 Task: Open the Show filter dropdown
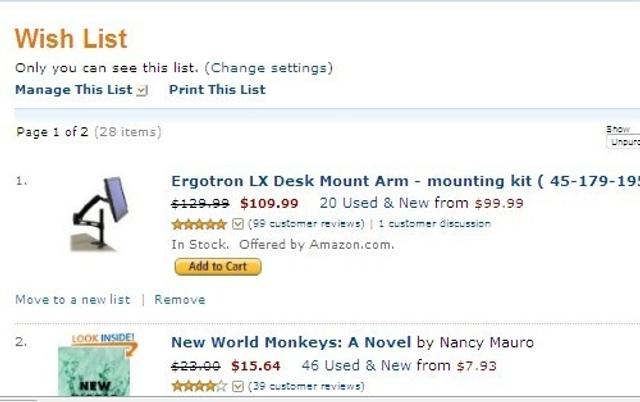pos(622,142)
